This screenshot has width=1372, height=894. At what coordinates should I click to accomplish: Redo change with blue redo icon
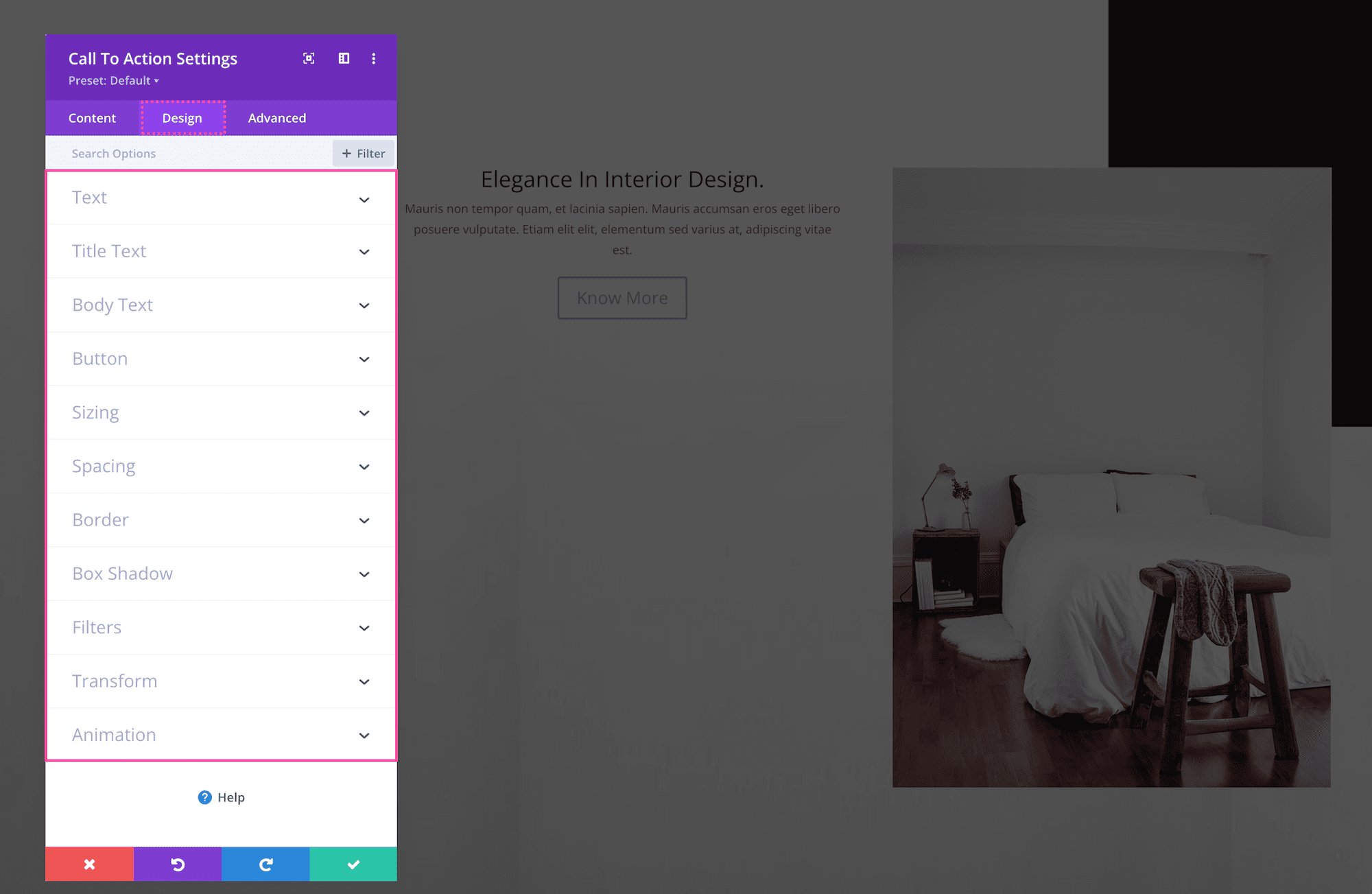click(x=265, y=864)
